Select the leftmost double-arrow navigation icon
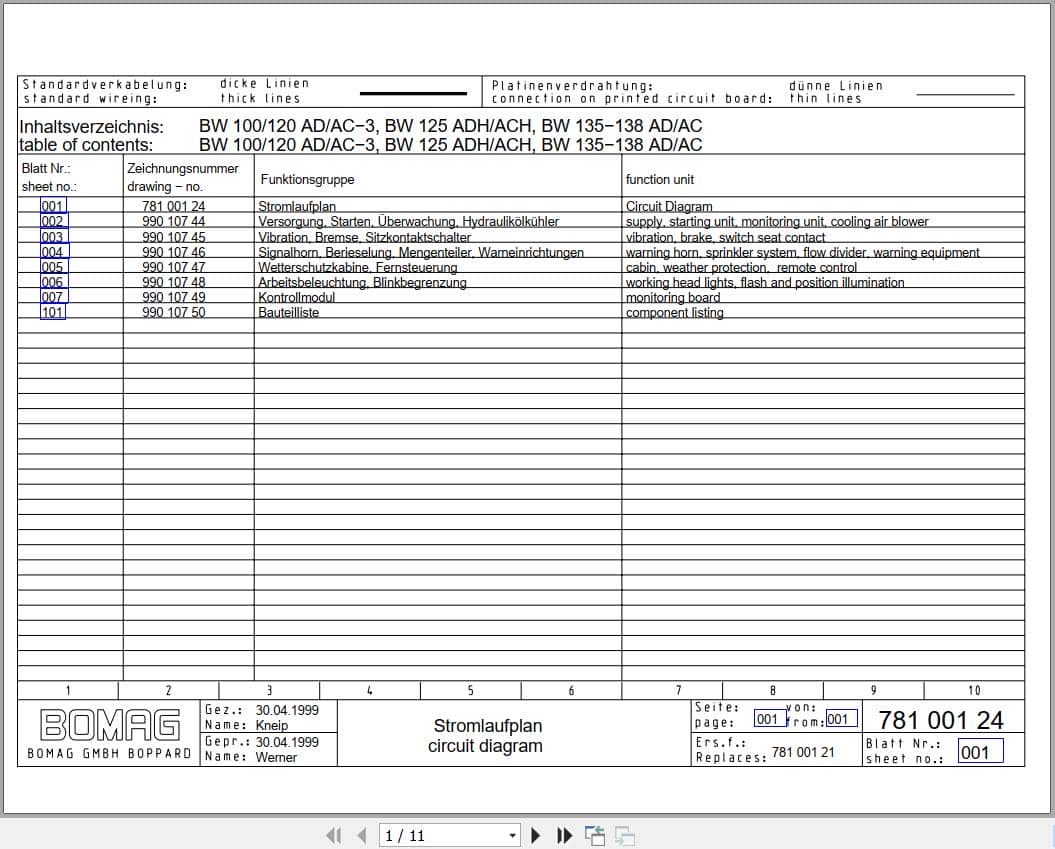1055x849 pixels. 335,835
